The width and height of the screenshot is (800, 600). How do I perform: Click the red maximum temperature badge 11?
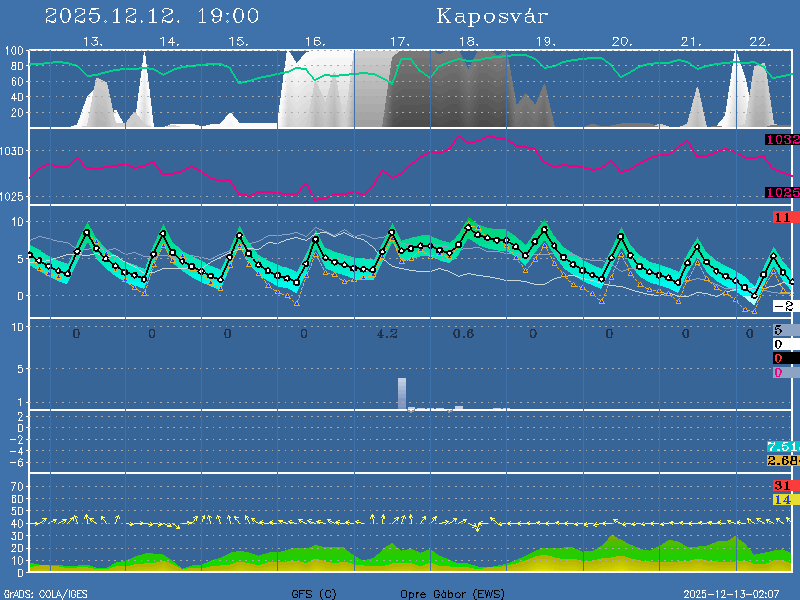point(783,217)
